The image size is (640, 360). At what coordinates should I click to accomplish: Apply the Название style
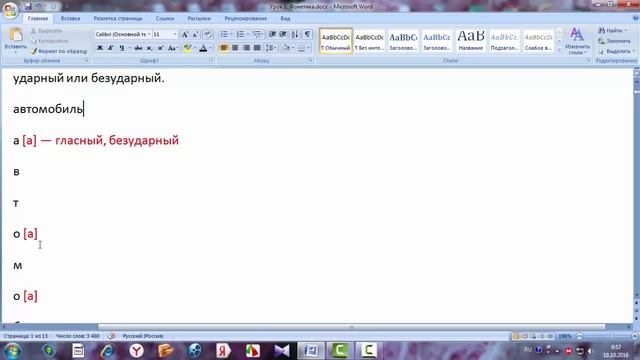click(471, 41)
